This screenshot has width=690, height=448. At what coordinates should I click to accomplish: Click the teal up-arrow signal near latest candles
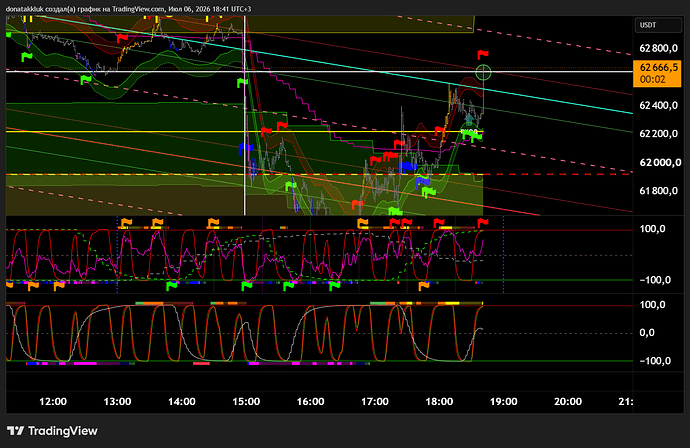click(x=470, y=118)
